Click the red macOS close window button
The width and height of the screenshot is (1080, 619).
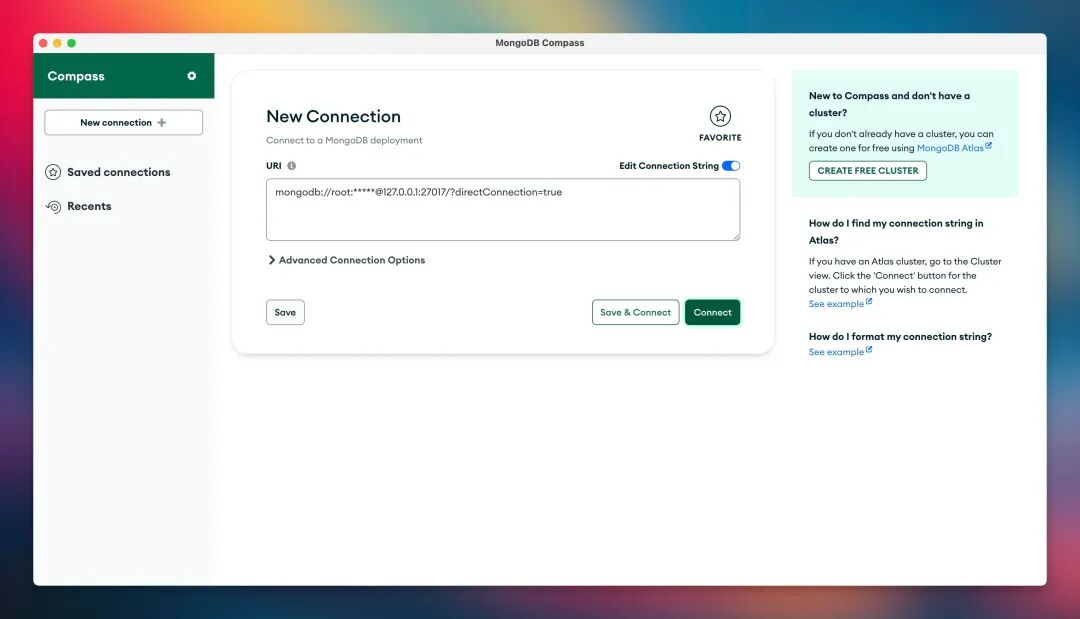point(43,43)
